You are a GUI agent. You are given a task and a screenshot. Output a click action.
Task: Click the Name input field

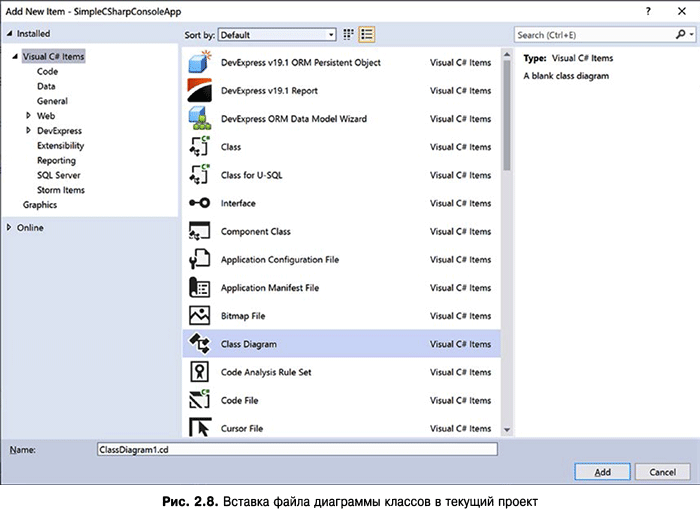click(296, 450)
